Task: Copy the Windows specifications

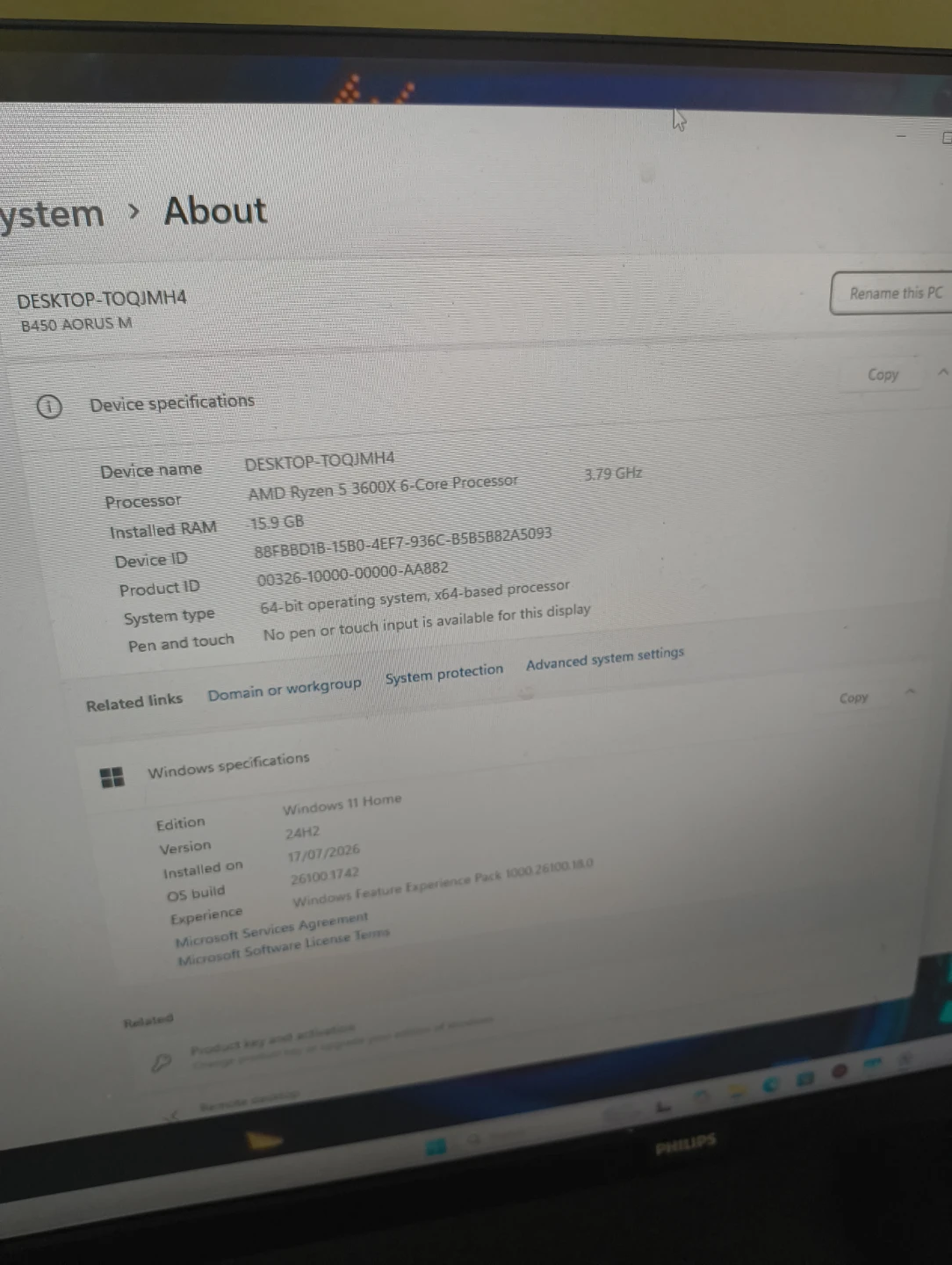Action: tap(853, 698)
